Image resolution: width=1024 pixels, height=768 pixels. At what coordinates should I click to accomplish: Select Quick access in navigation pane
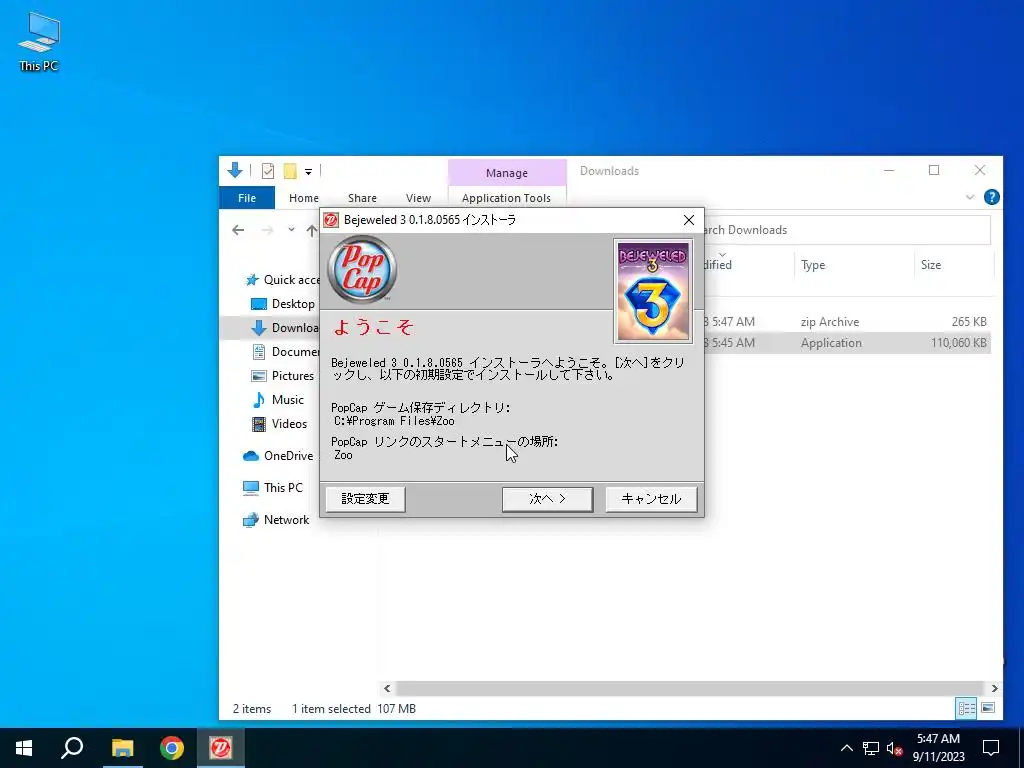(282, 280)
